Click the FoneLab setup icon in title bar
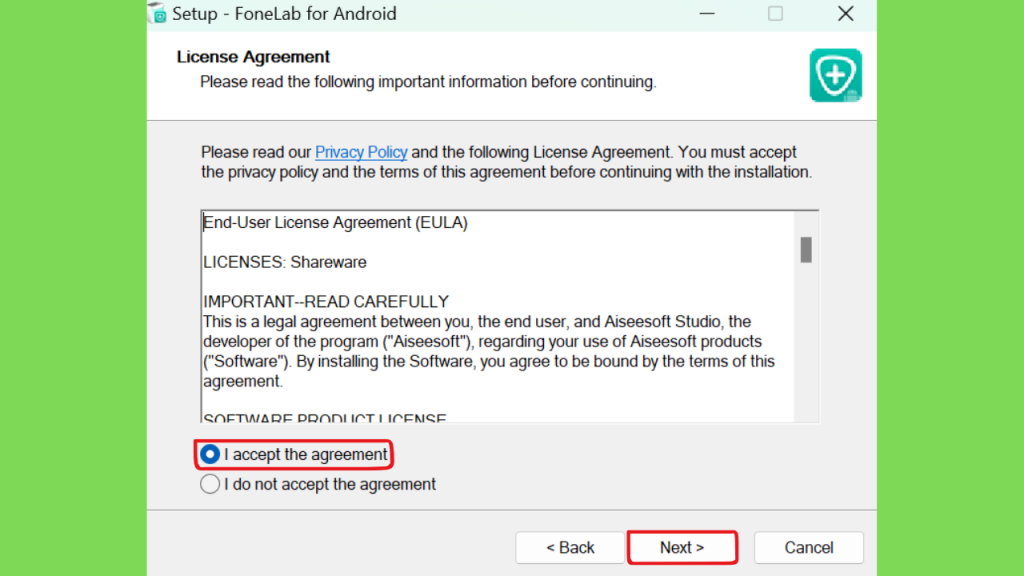This screenshot has width=1024, height=576. tap(157, 13)
